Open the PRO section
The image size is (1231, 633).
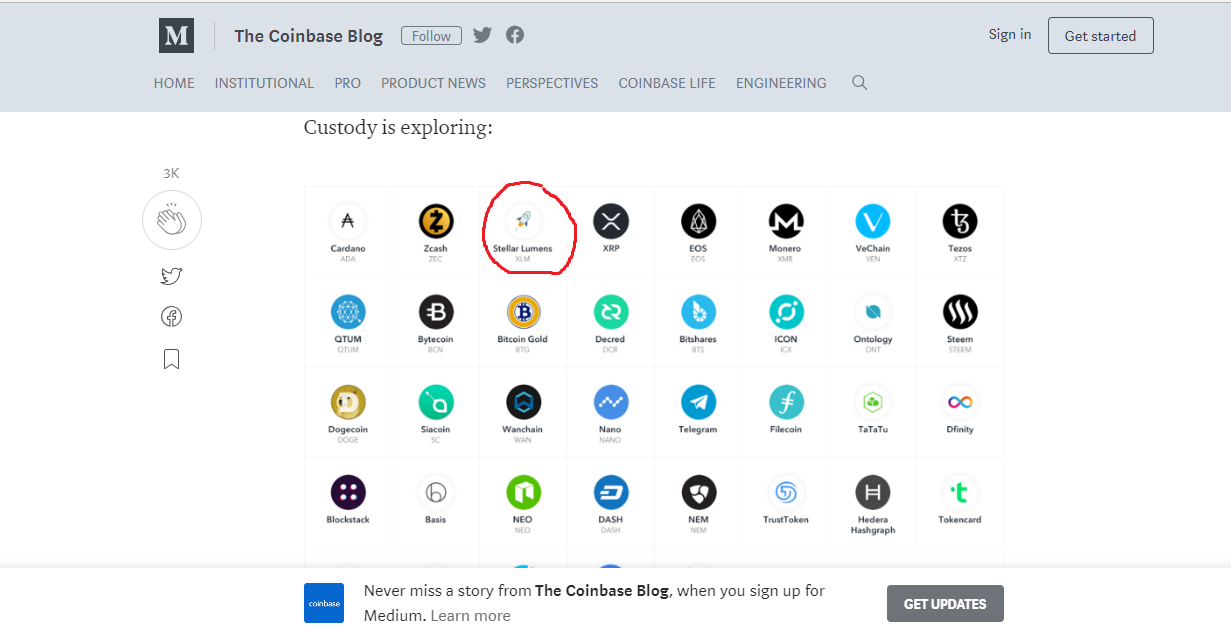coord(348,83)
